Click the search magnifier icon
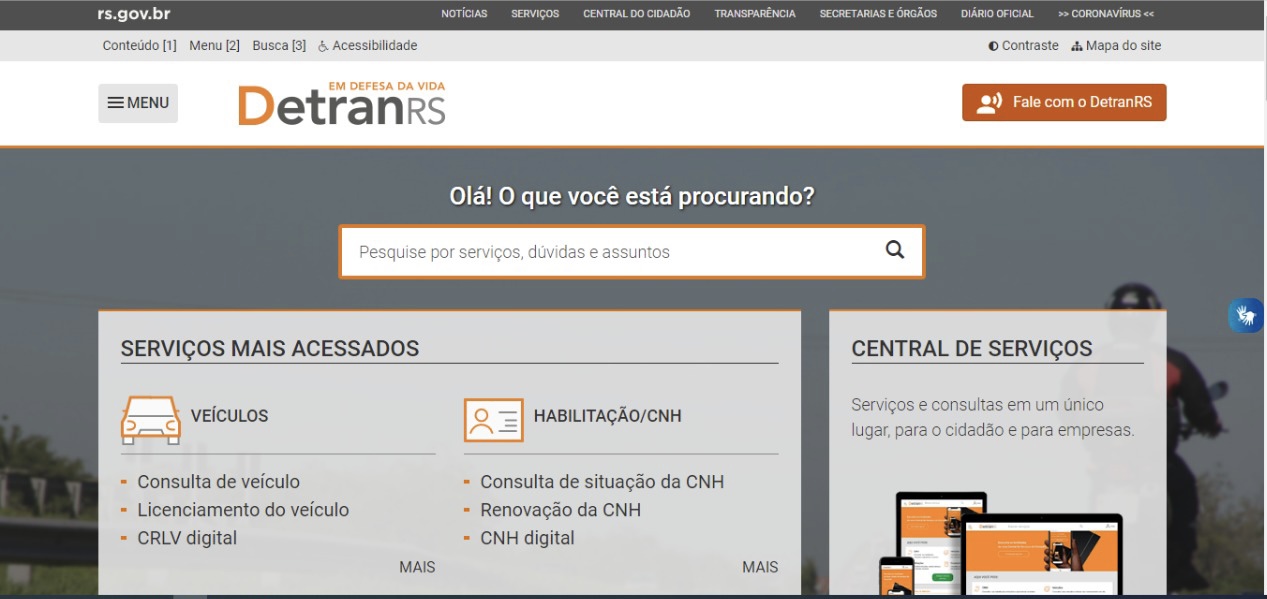This screenshot has height=599, width=1267. click(895, 250)
